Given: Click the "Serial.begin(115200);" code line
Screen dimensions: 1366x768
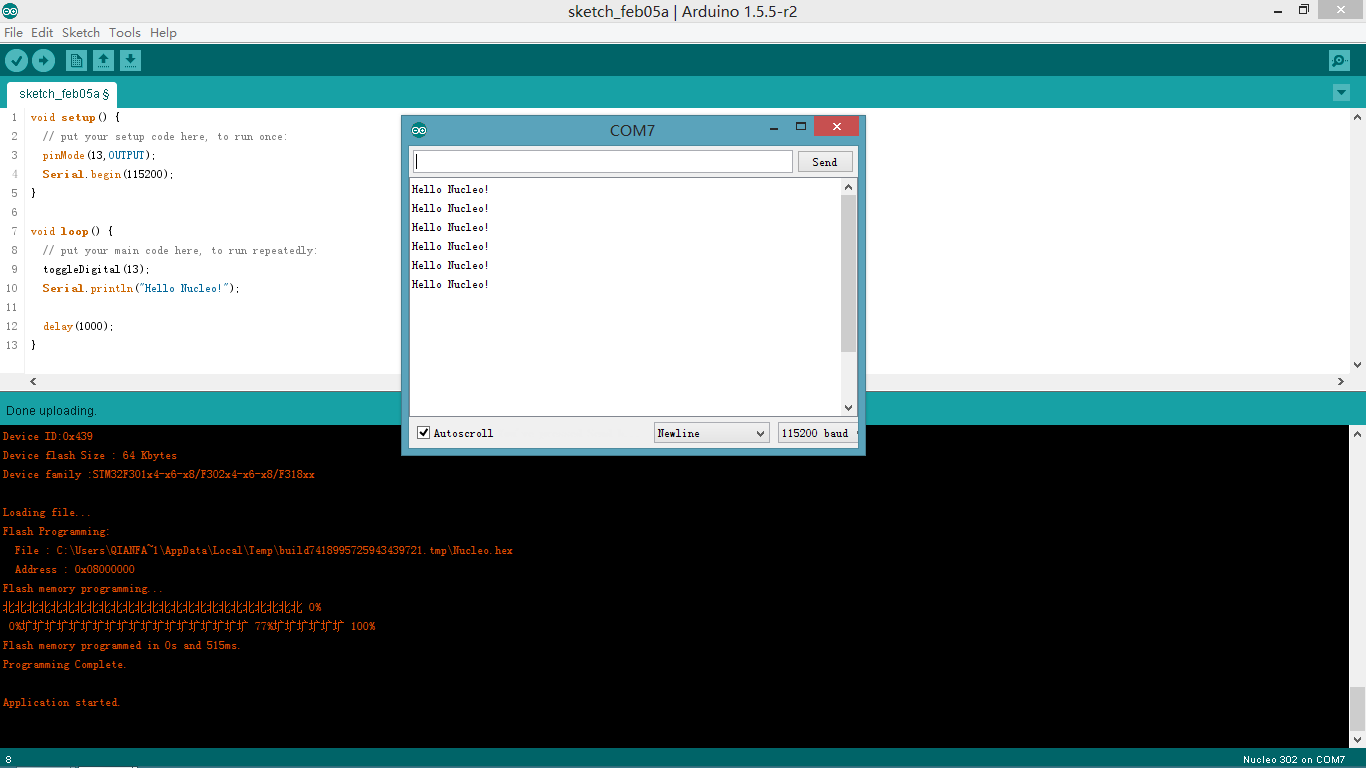Looking at the screenshot, I should (108, 174).
